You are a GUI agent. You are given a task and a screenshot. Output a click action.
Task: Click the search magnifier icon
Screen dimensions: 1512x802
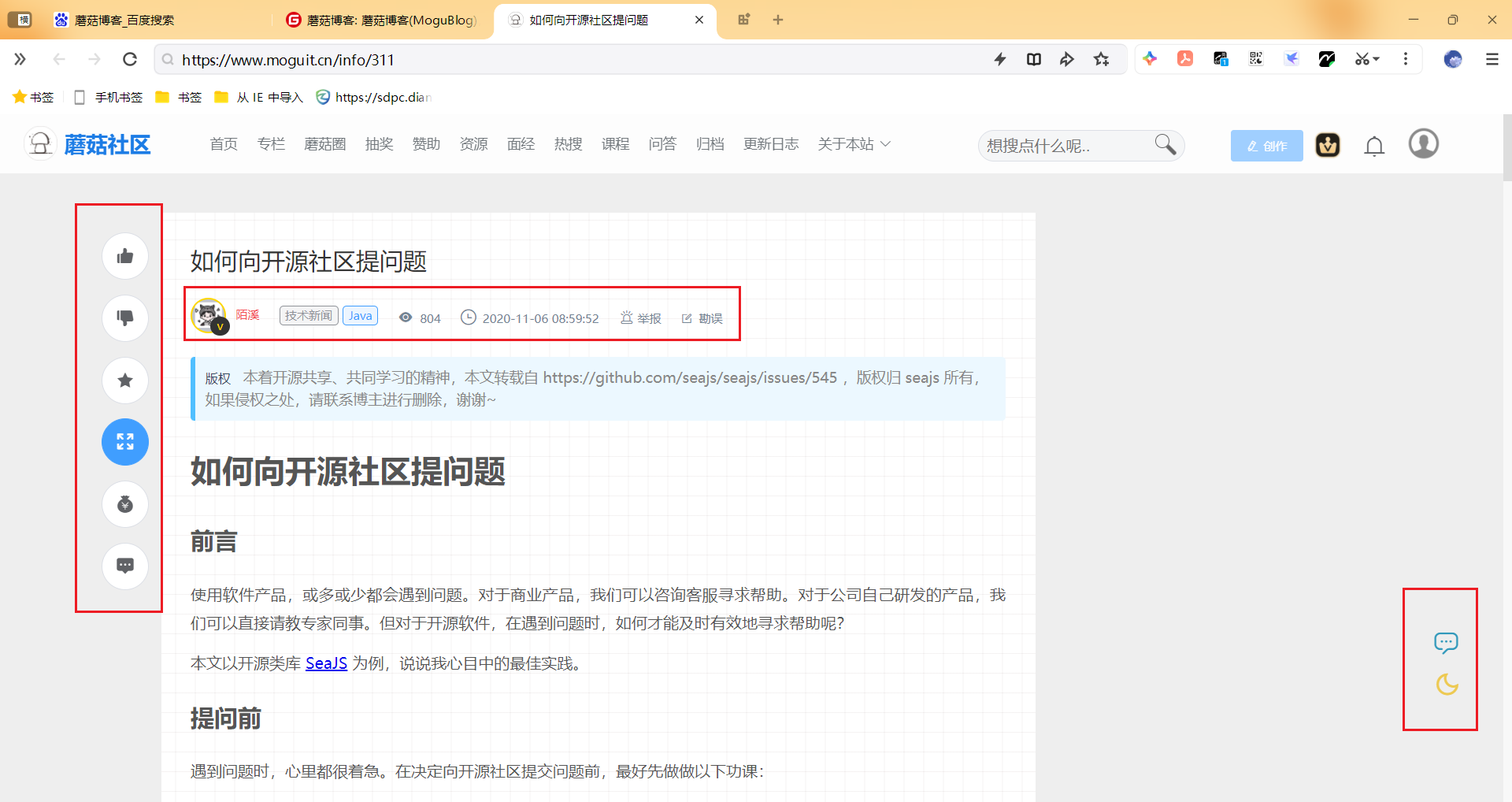click(1165, 145)
